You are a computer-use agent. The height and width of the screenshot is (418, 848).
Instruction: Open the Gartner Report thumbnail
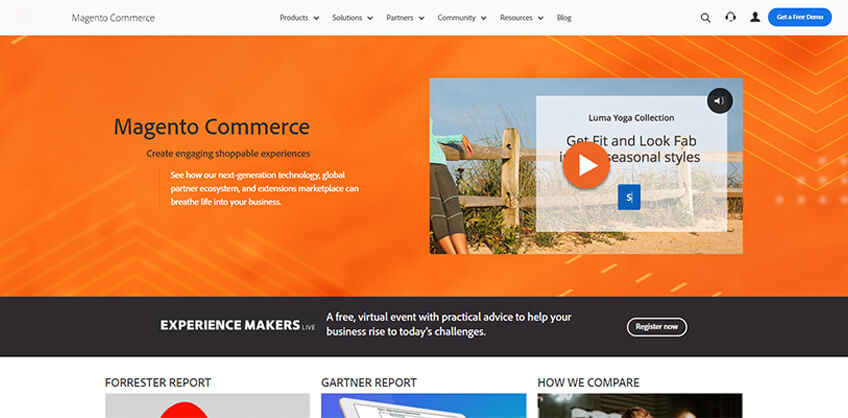point(423,406)
